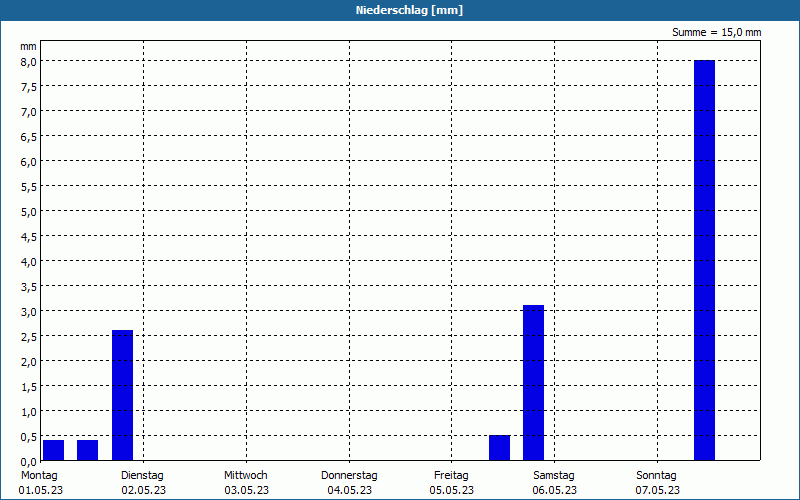Click the 1,0 y-axis value

pyautogui.click(x=29, y=411)
